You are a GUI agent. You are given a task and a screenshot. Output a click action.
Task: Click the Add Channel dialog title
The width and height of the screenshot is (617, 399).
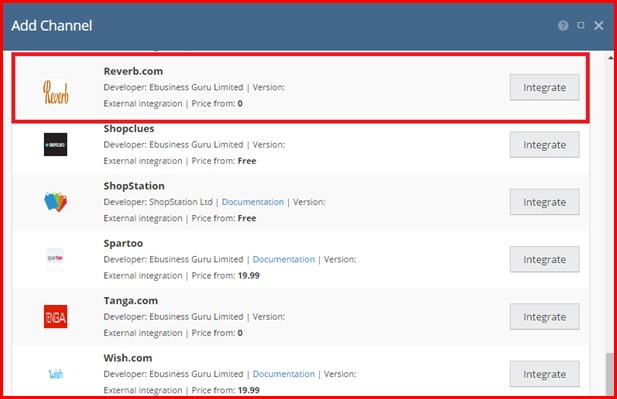pyautogui.click(x=52, y=26)
